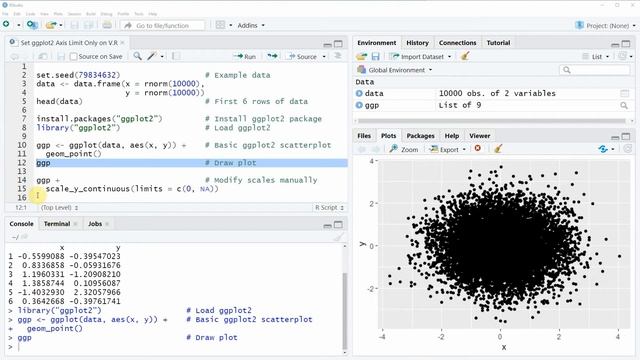Minimize the Console pane
640x360 pixels.
pyautogui.click(x=327, y=225)
